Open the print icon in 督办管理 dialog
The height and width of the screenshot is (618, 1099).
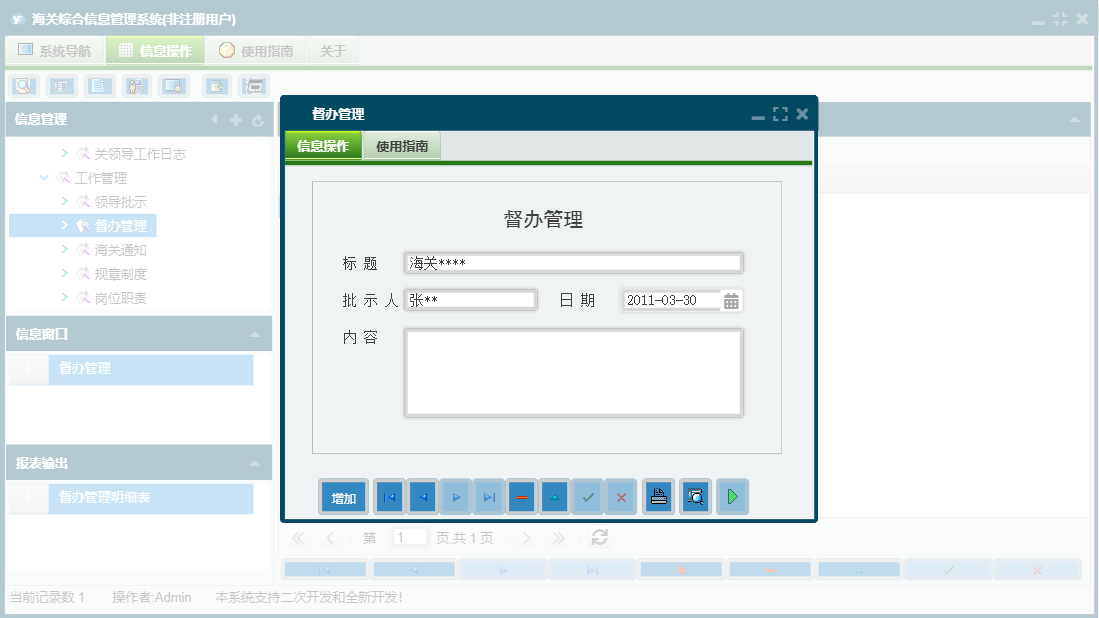tap(657, 496)
